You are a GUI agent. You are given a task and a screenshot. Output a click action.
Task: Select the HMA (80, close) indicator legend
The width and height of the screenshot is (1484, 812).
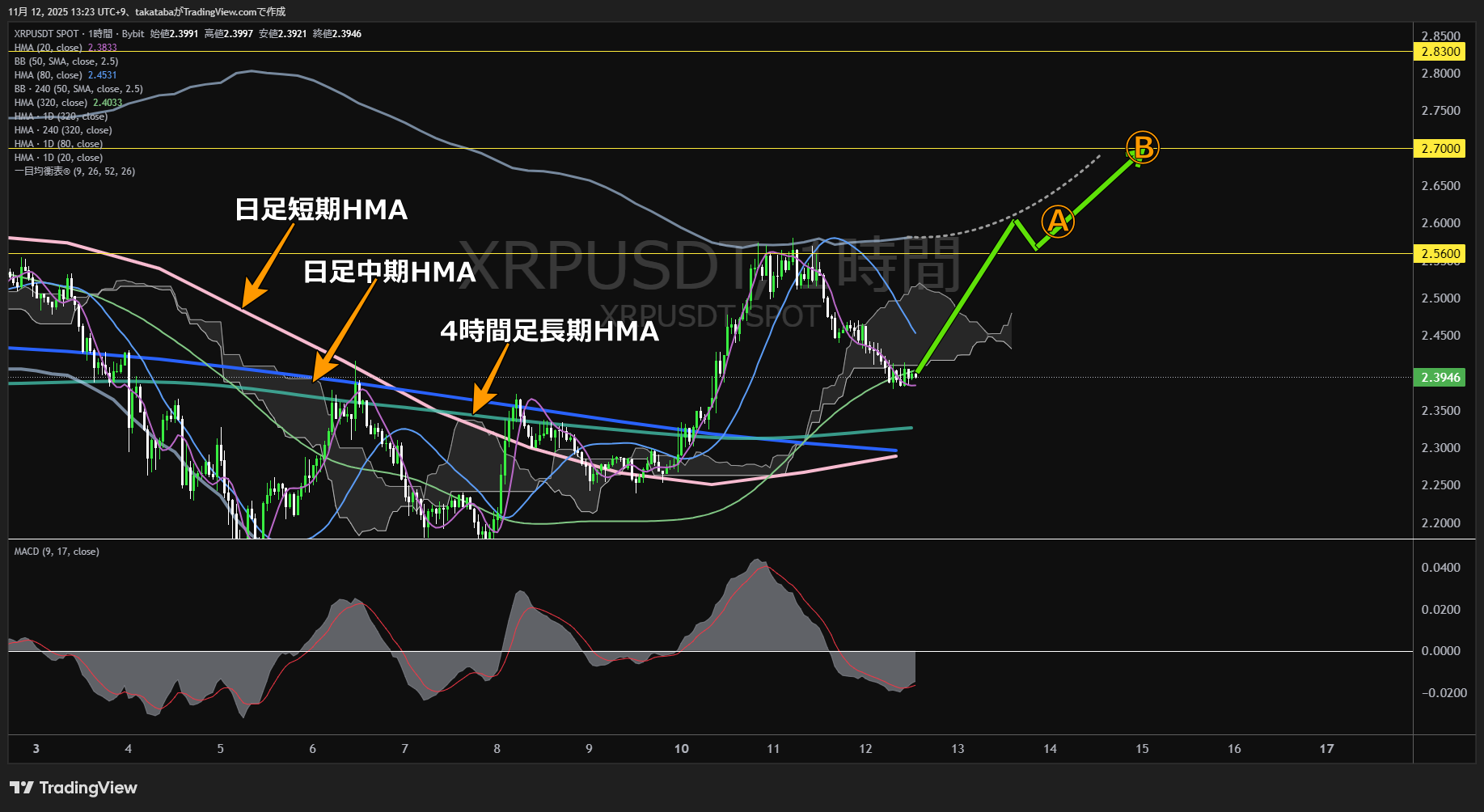click(x=66, y=75)
